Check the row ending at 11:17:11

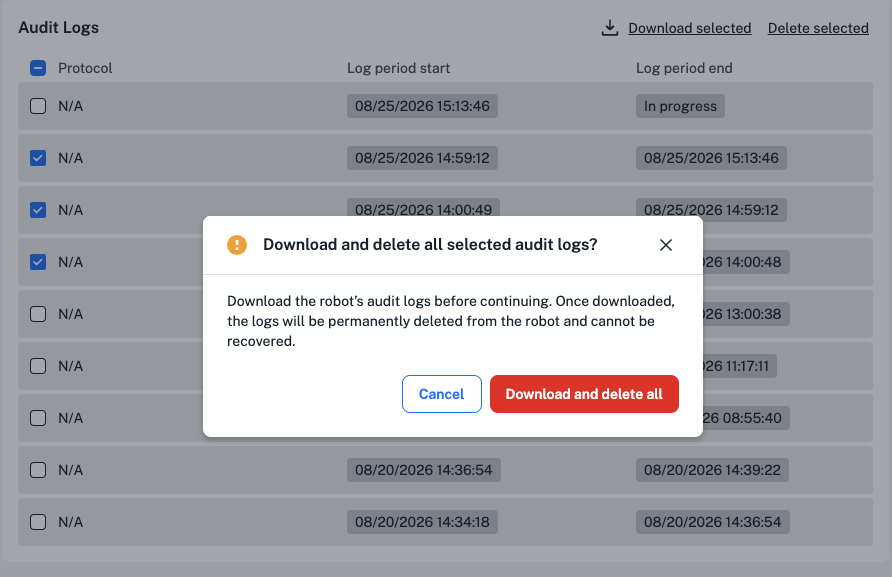point(38,366)
